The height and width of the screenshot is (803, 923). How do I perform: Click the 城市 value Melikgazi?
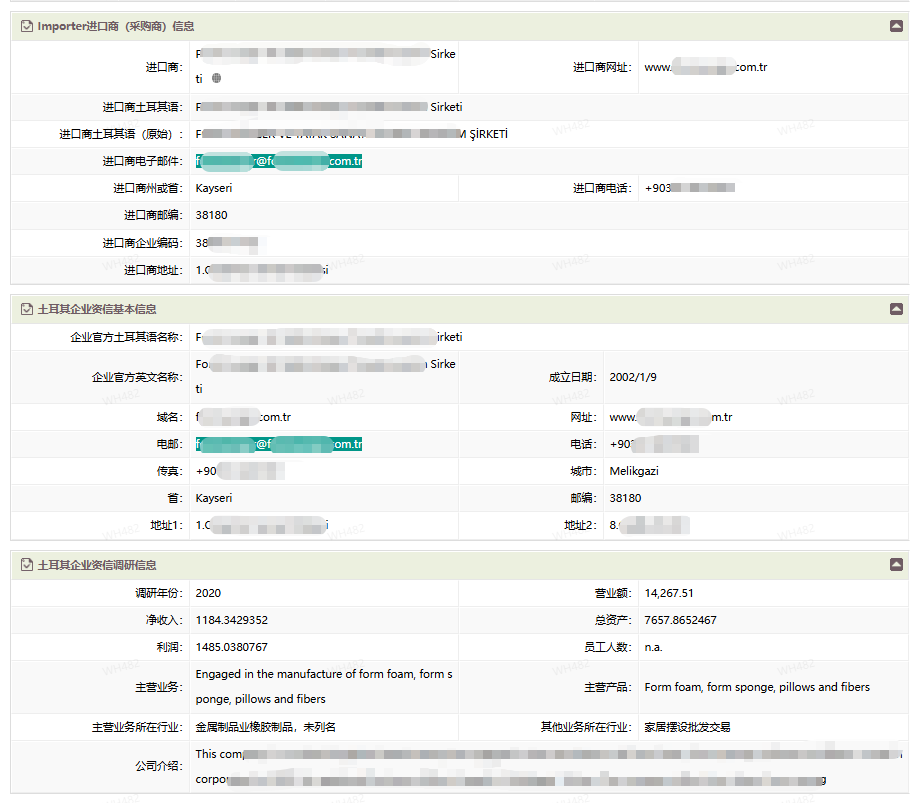click(634, 471)
